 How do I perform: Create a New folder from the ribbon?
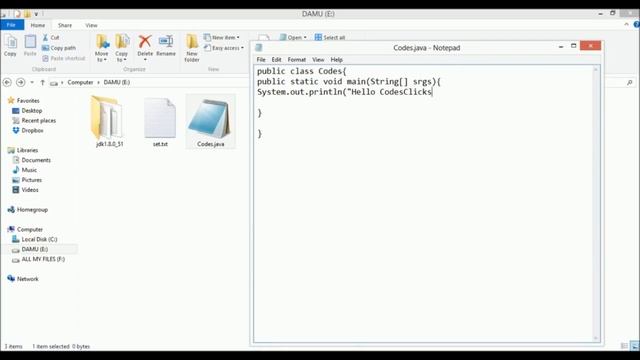tap(192, 48)
